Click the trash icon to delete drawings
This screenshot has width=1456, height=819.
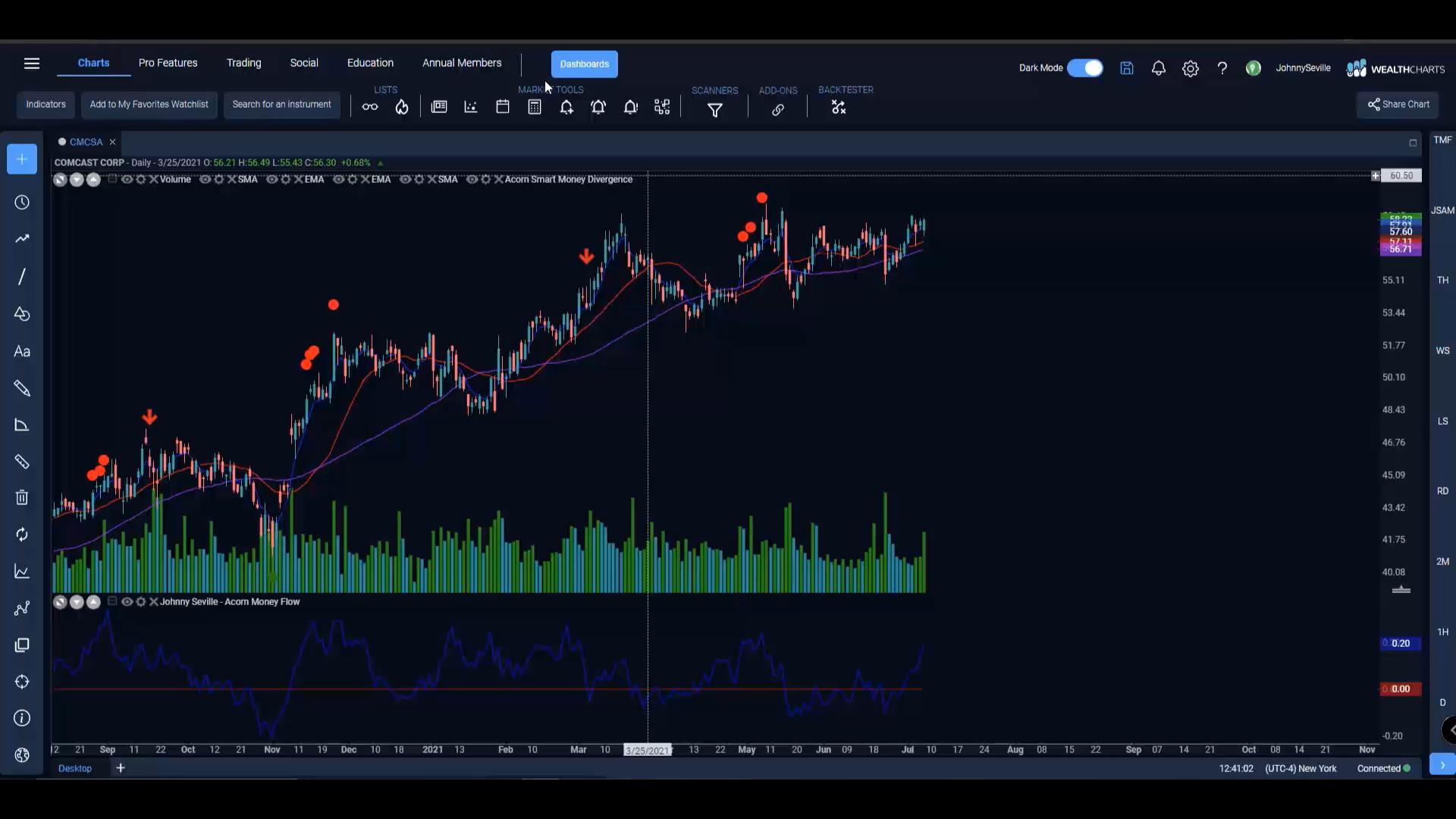point(22,497)
